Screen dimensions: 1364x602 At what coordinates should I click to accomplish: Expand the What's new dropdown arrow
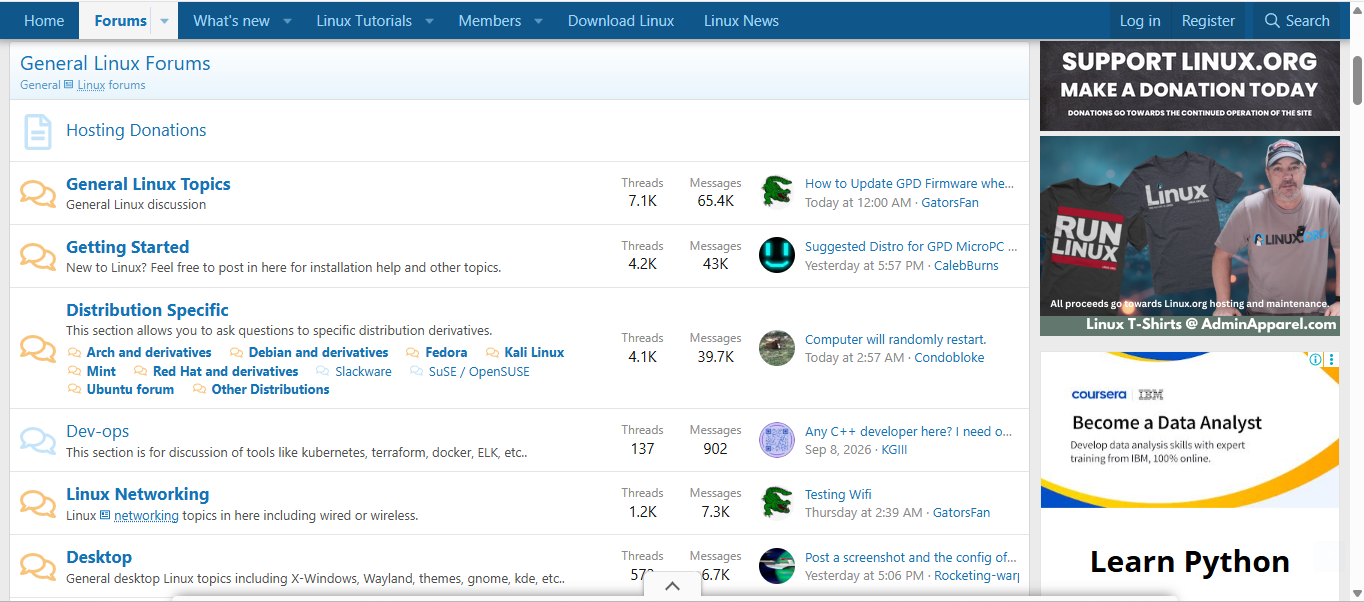[287, 21]
